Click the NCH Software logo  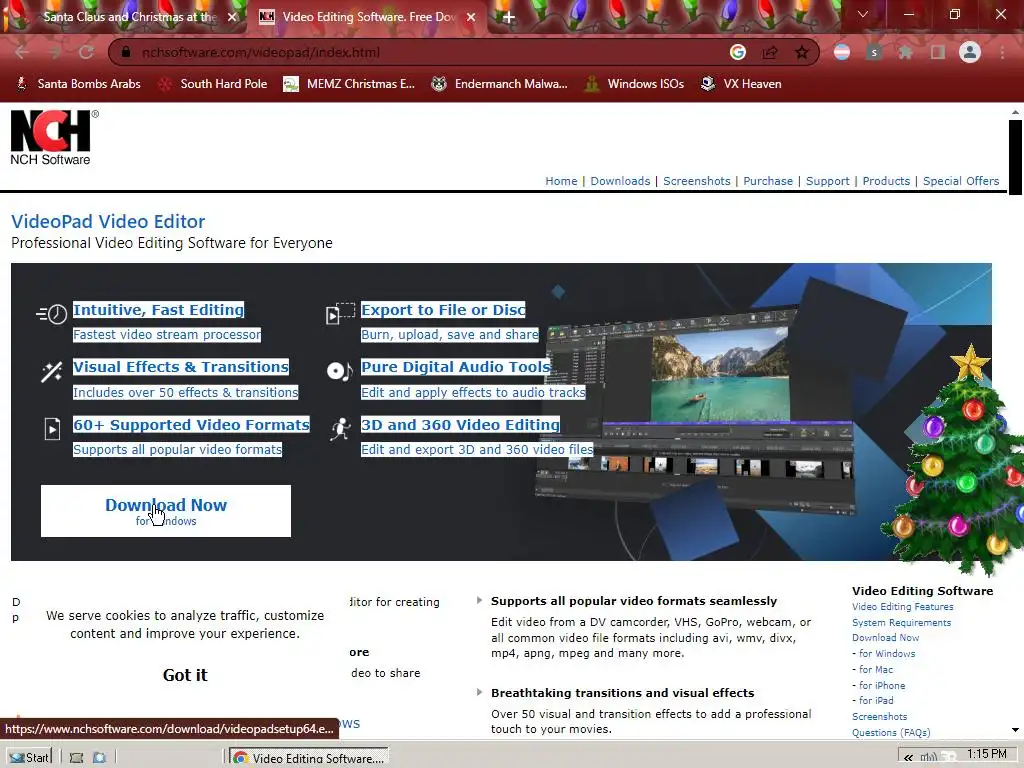[x=52, y=137]
